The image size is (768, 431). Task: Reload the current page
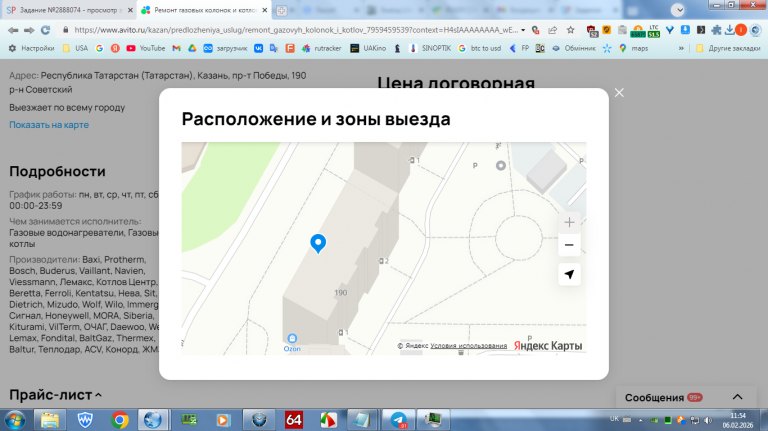tap(46, 30)
